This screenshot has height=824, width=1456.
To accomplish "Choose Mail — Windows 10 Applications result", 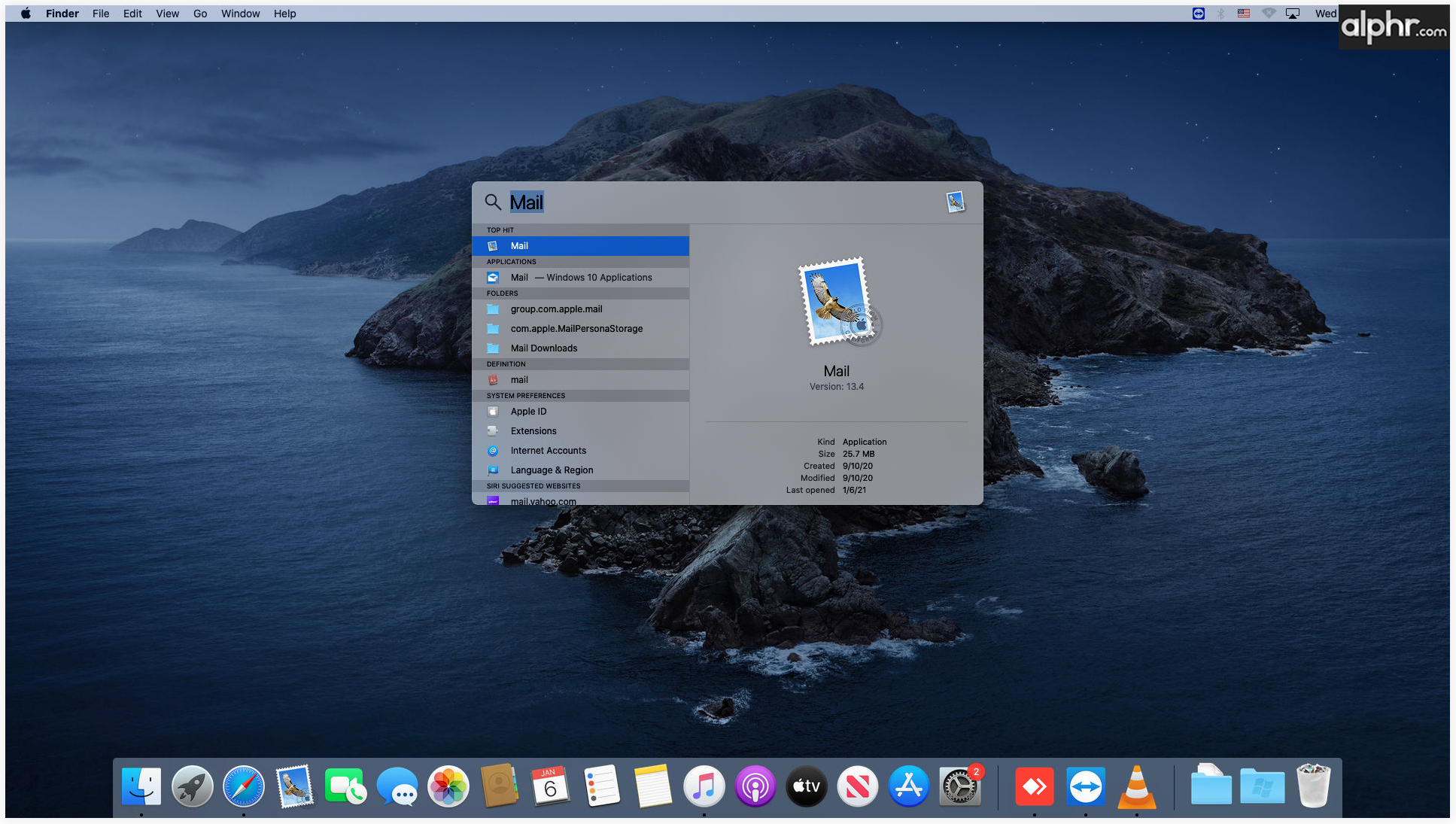I will (580, 278).
